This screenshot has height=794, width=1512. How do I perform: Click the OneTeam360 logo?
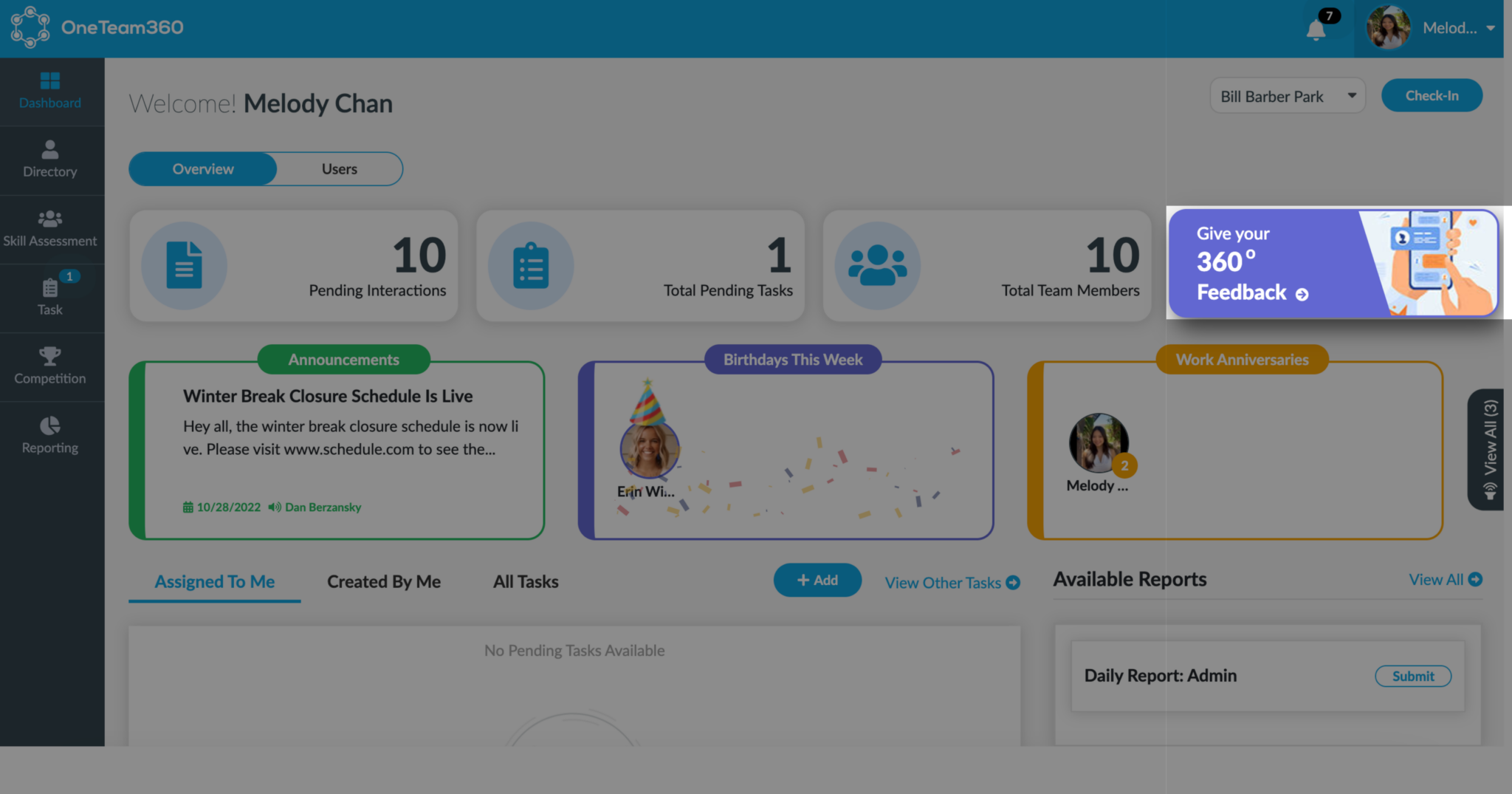click(97, 27)
